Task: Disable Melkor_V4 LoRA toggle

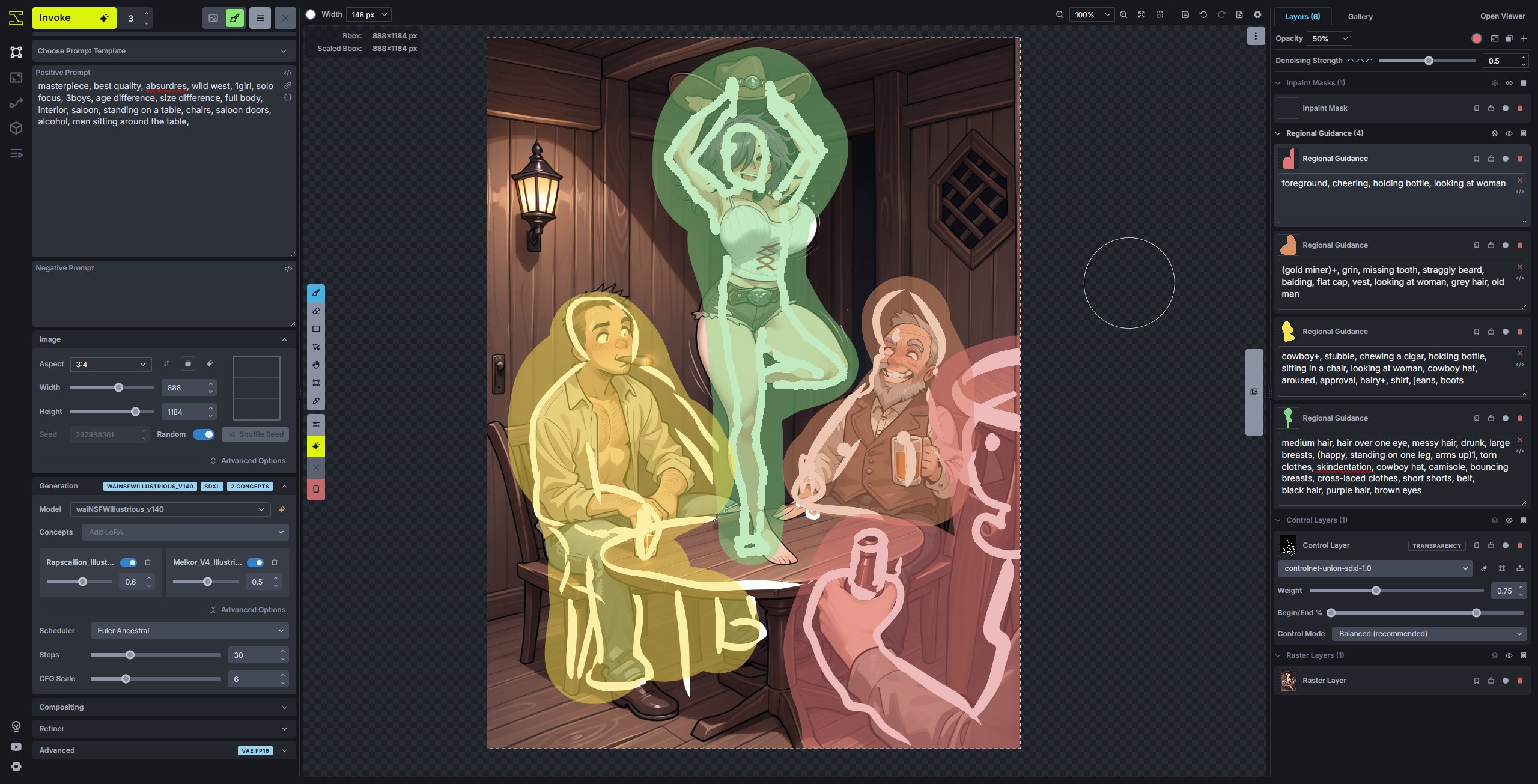Action: pos(255,562)
